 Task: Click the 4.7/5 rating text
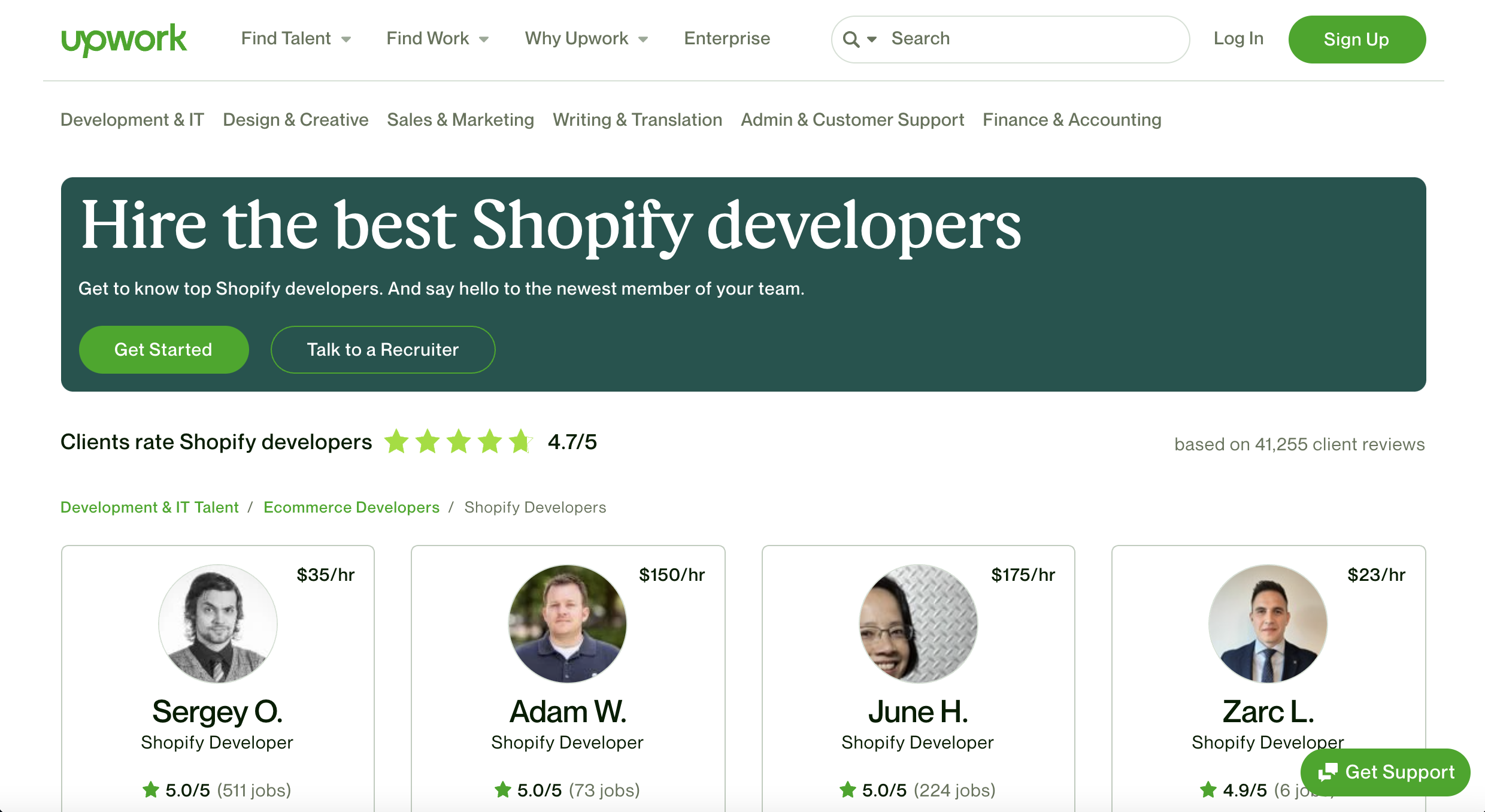pyautogui.click(x=572, y=442)
